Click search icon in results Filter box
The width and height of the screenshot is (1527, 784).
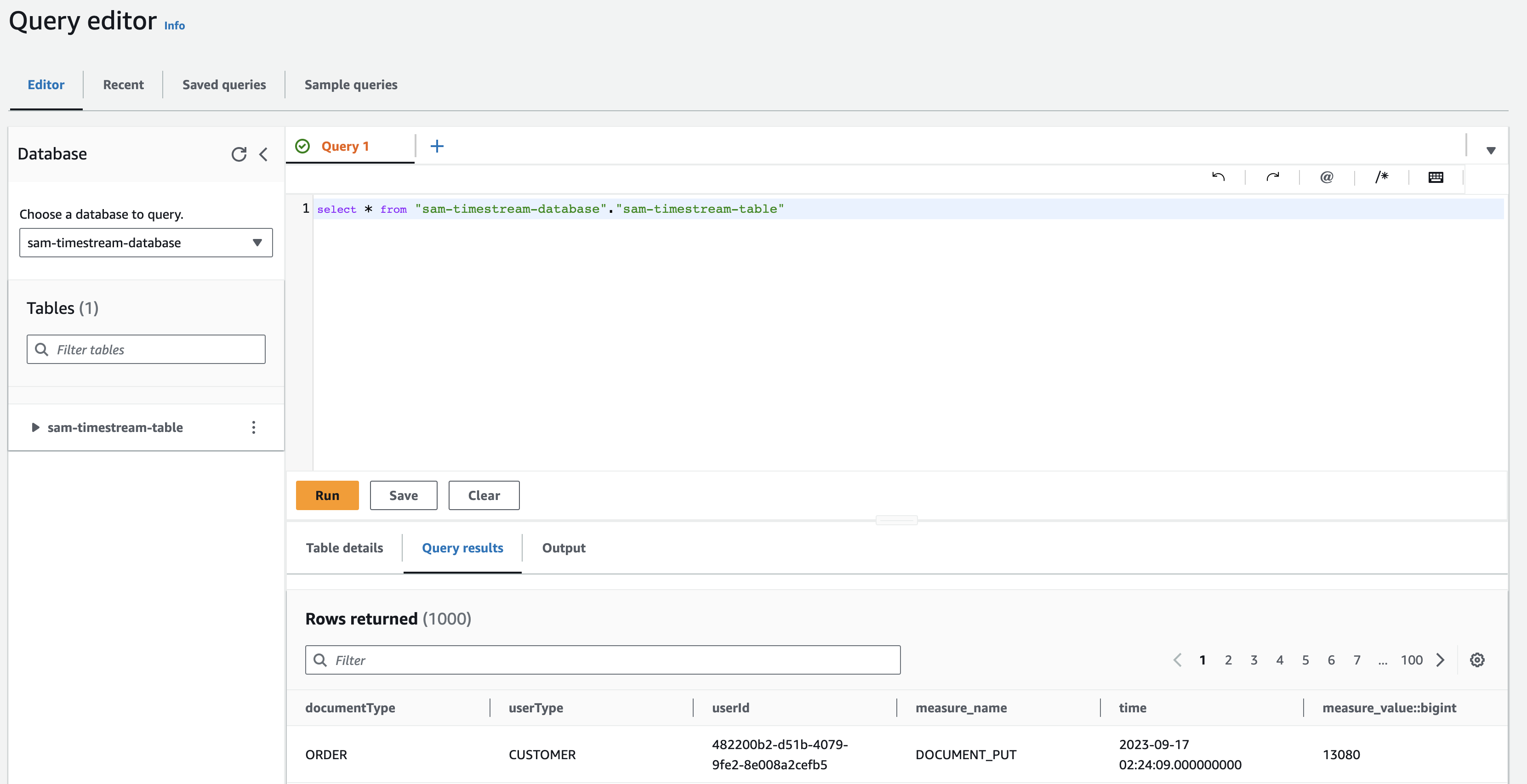tap(320, 660)
